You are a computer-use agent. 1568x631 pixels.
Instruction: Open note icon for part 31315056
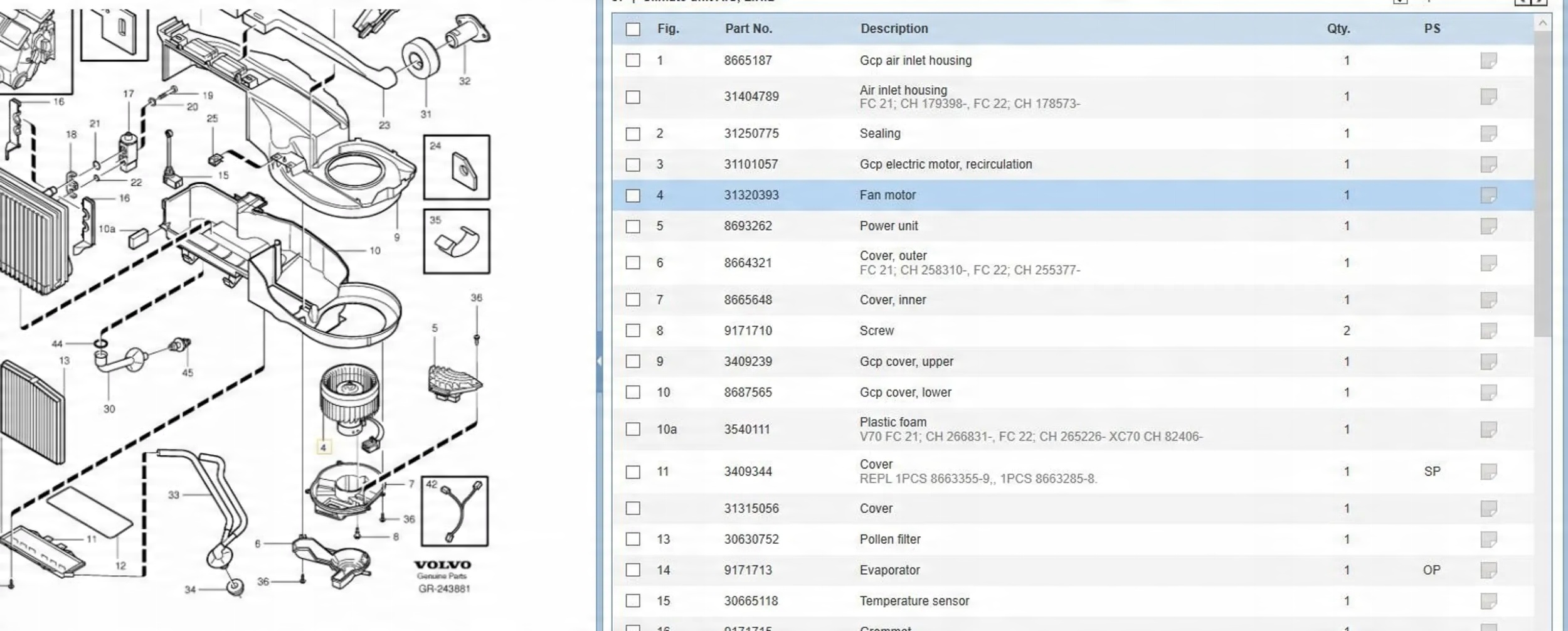[1488, 508]
